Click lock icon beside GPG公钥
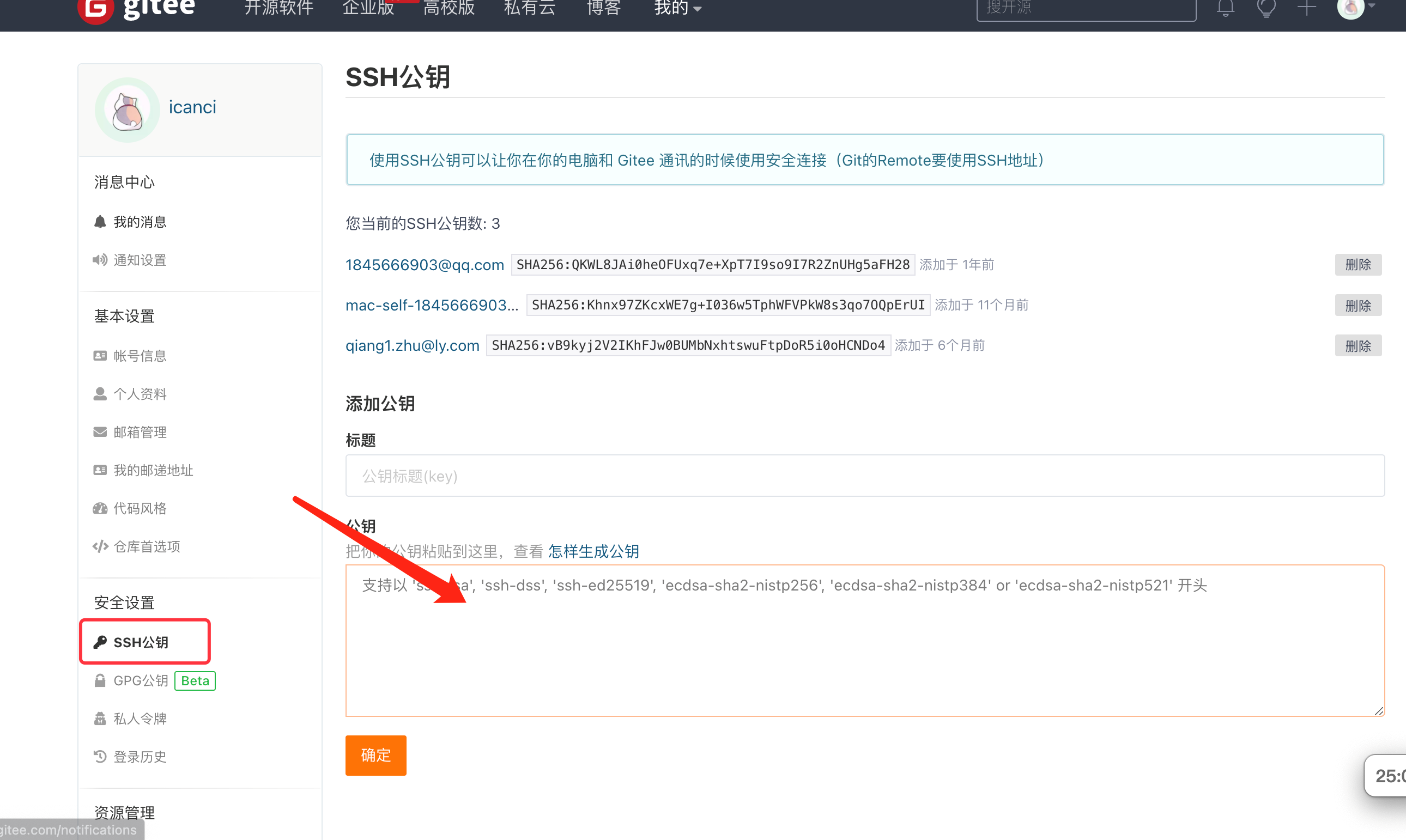This screenshot has width=1406, height=840. [x=100, y=680]
